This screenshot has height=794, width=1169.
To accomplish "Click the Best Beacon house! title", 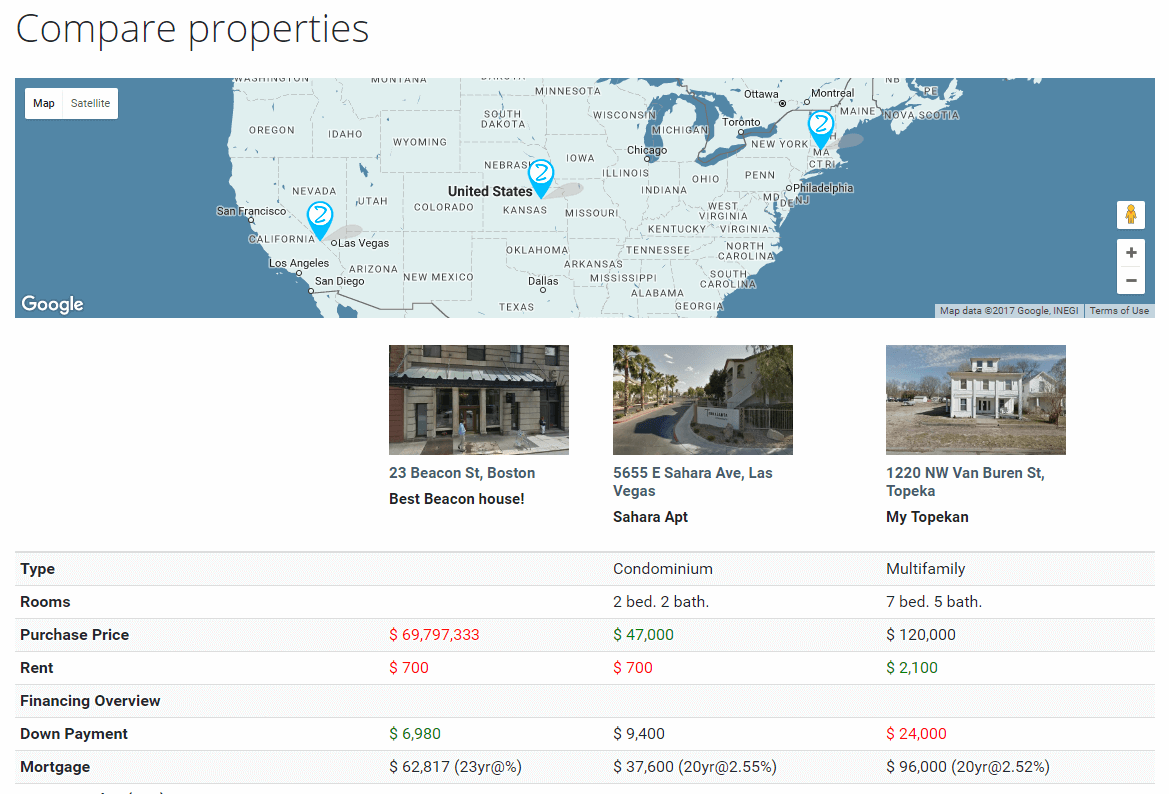I will pyautogui.click(x=456, y=499).
